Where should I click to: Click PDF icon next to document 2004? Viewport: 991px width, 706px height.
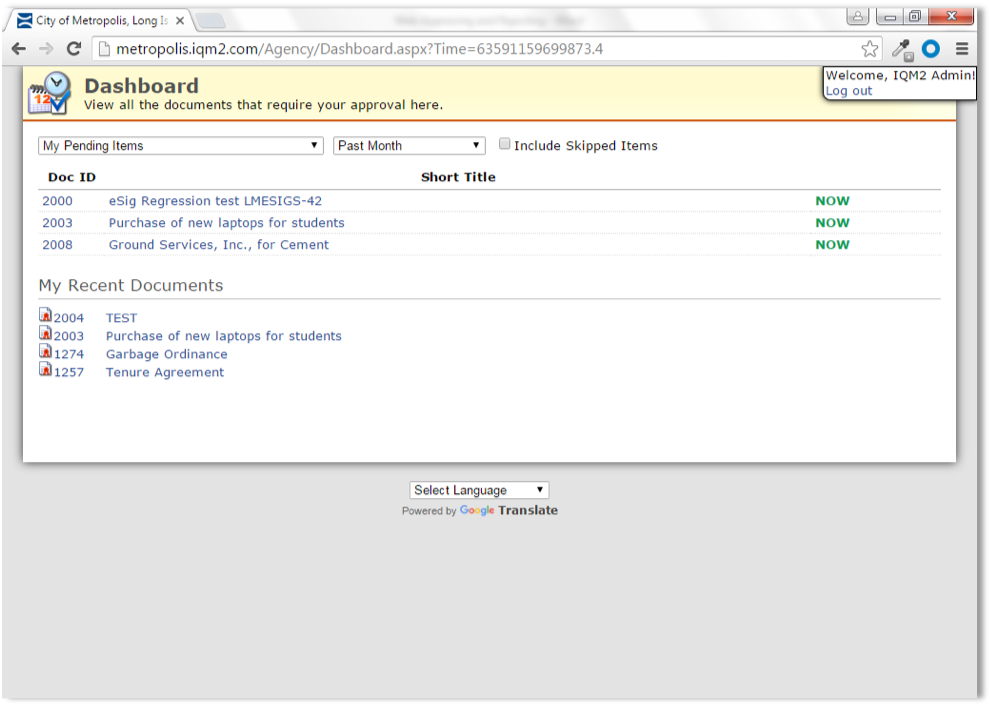pyautogui.click(x=46, y=315)
